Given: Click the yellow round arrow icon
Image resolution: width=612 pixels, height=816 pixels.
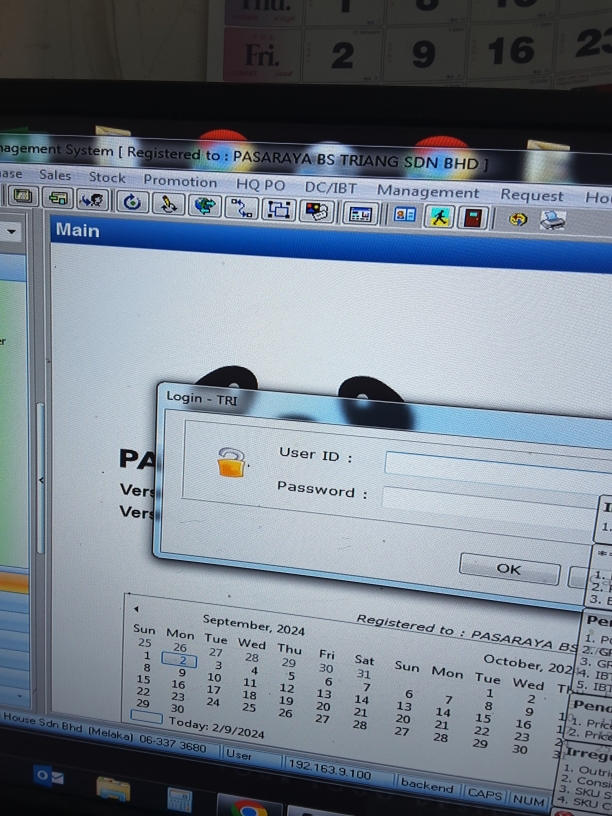Looking at the screenshot, I should click(x=518, y=220).
